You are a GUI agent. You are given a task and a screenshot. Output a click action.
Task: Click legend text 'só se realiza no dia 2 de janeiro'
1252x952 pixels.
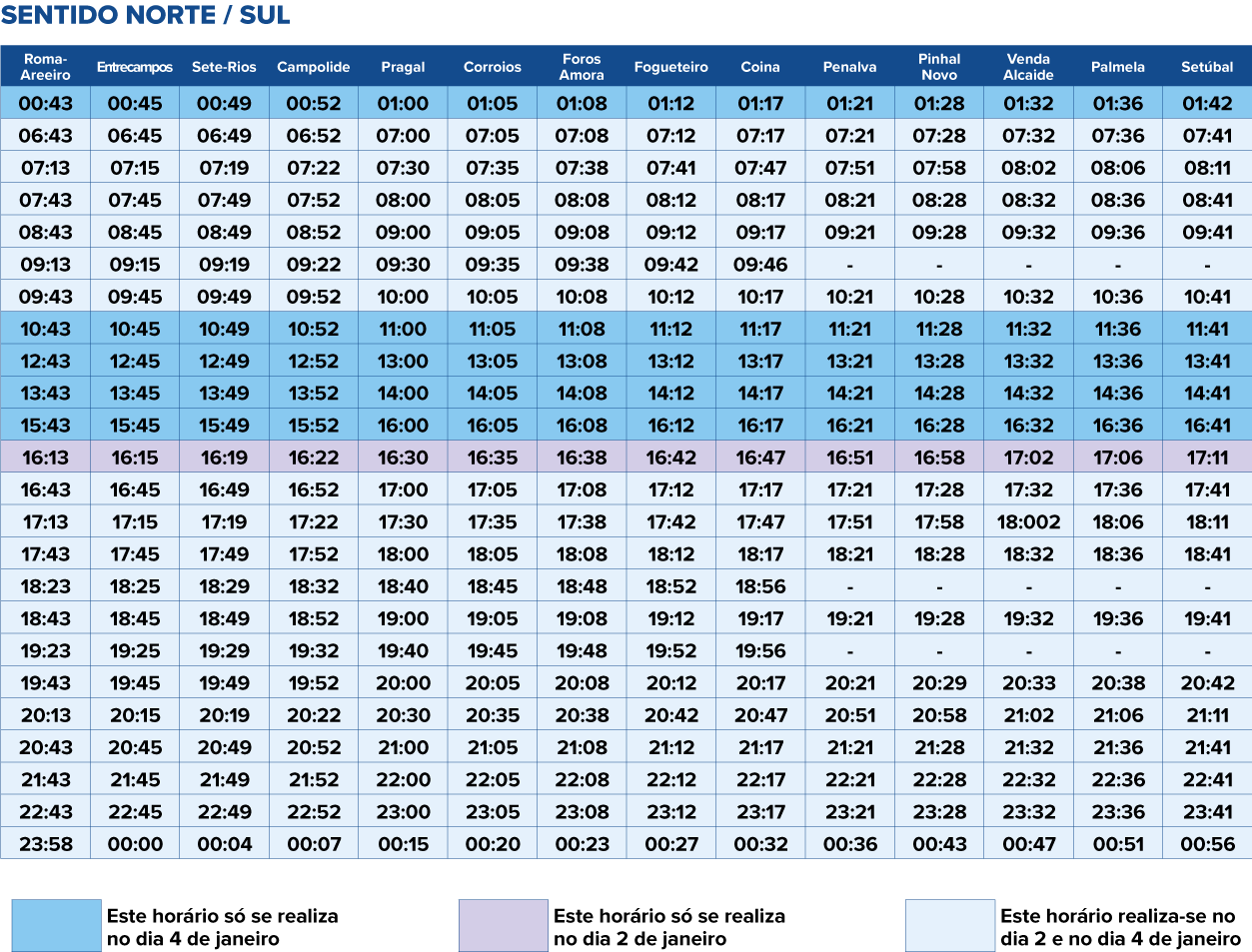click(669, 927)
